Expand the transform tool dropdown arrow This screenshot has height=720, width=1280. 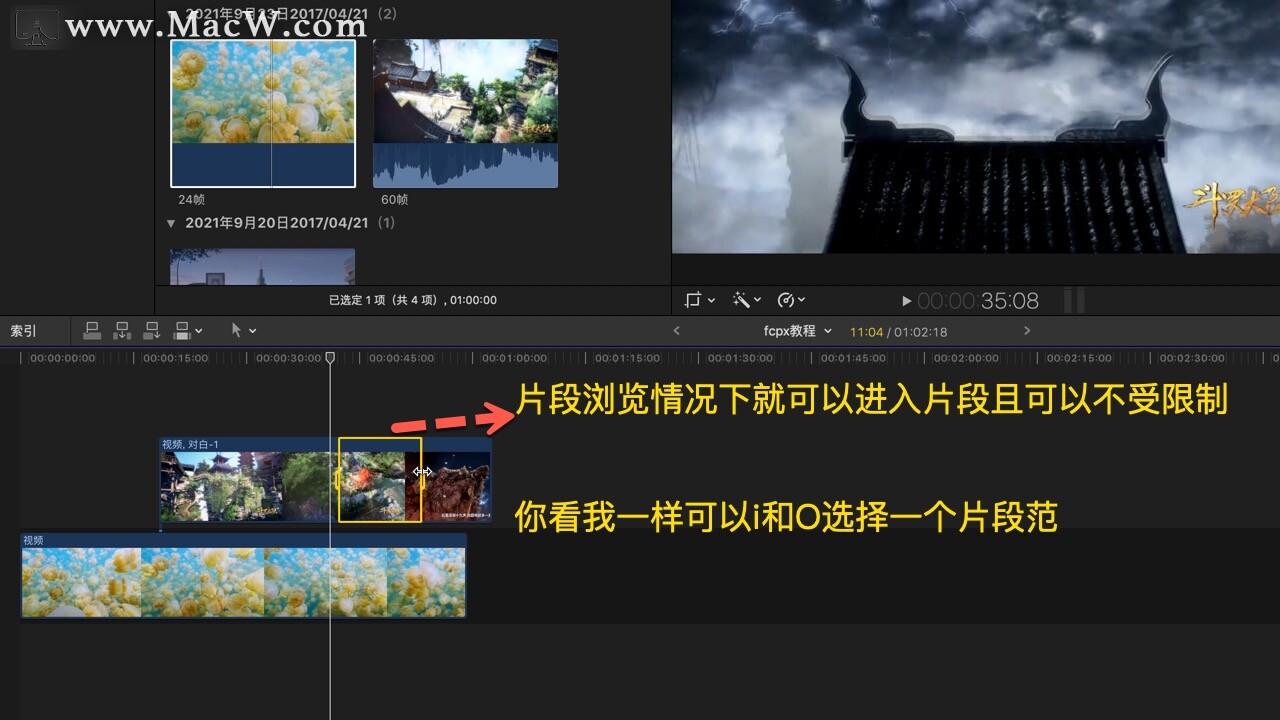(711, 300)
